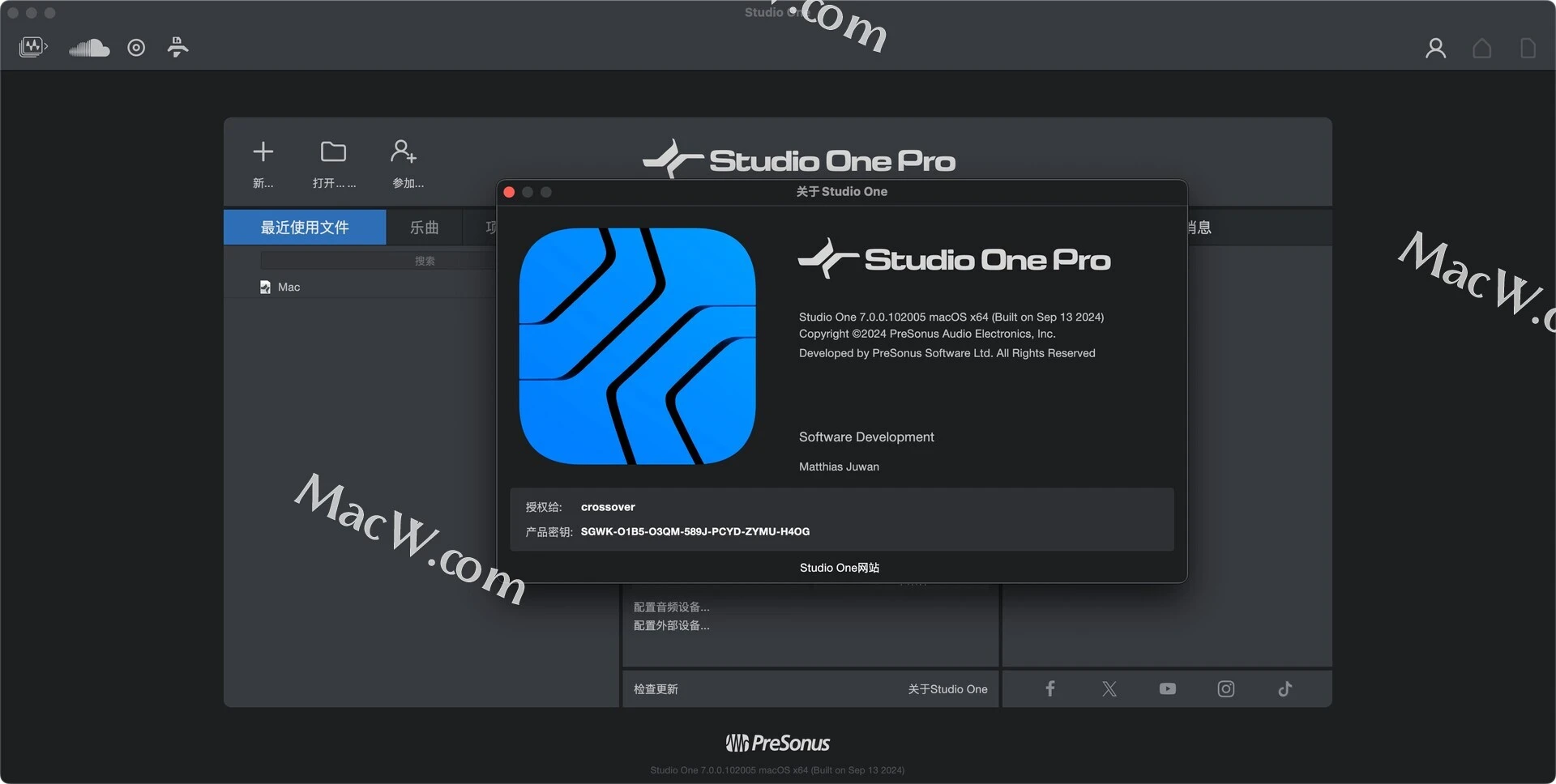Screen dimensions: 1556x784
Task: Create a new document with plus icon
Action: (263, 151)
